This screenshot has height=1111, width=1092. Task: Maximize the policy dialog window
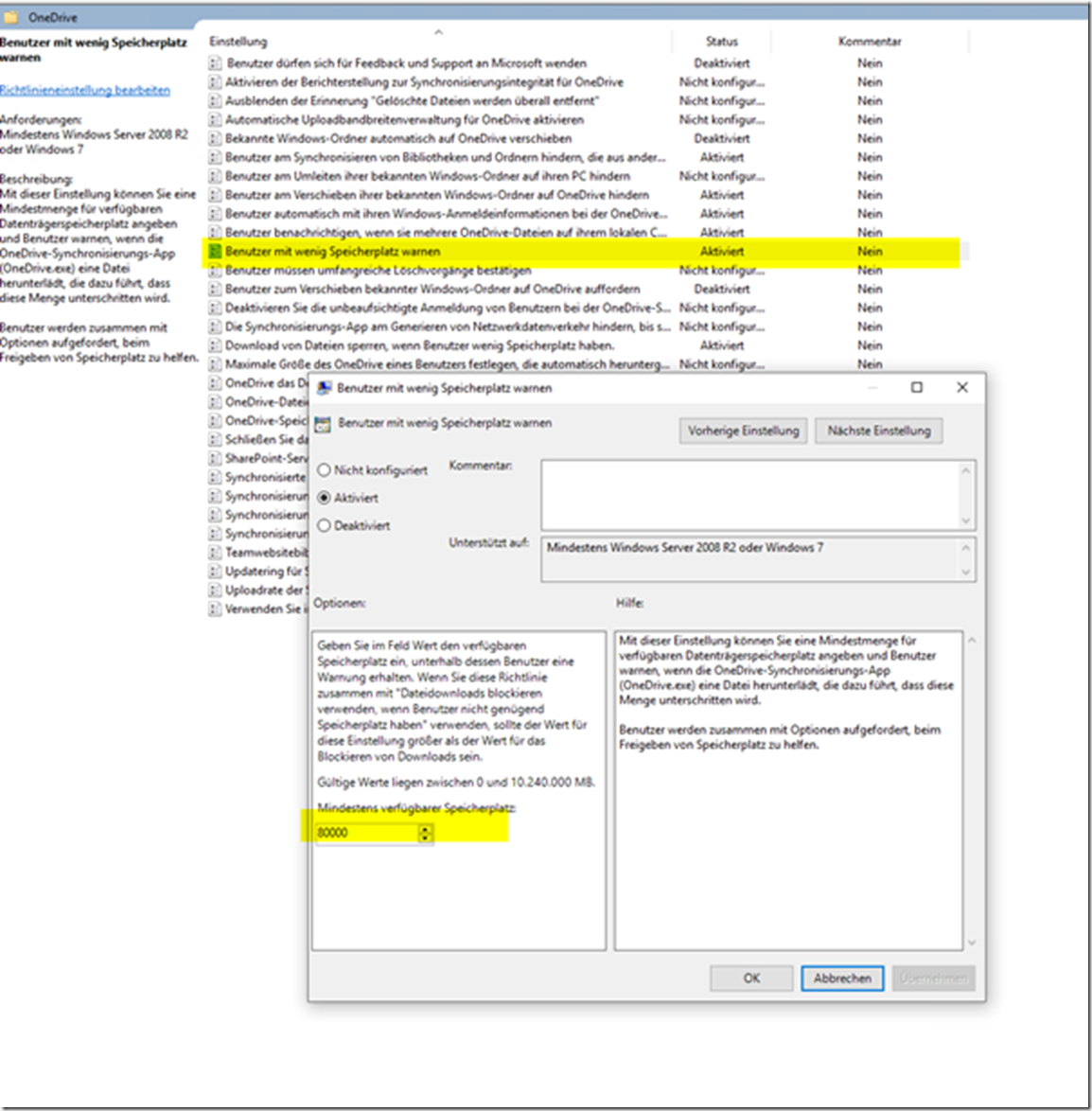point(916,387)
